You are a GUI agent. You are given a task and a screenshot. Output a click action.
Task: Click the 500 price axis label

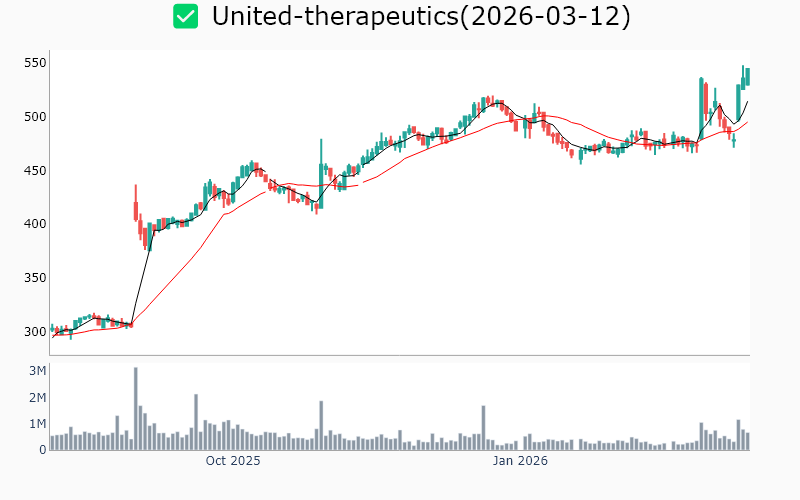pyautogui.click(x=36, y=117)
